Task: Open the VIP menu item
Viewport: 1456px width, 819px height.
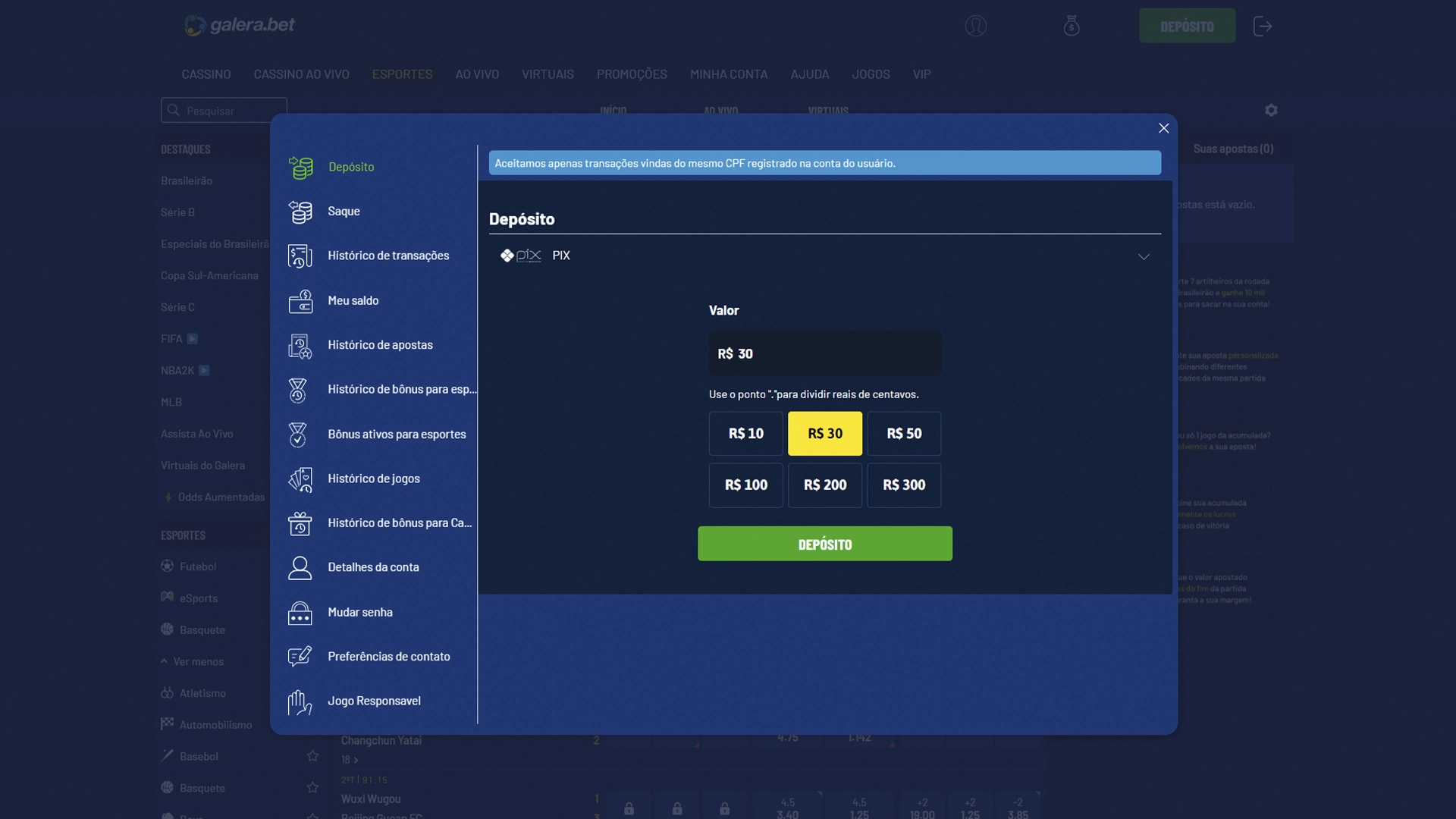Action: [921, 74]
